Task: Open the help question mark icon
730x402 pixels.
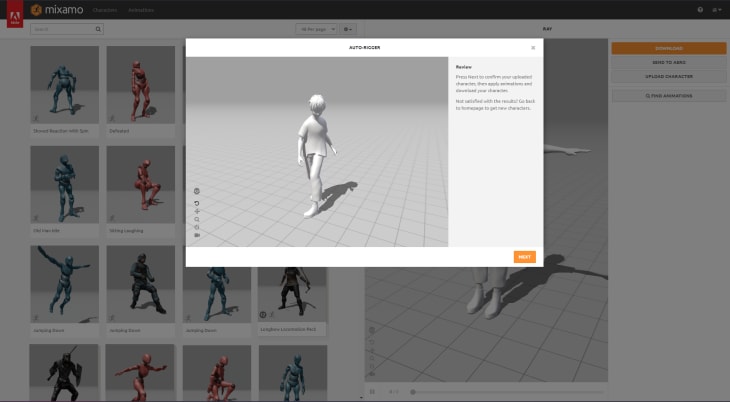Action: [x=700, y=9]
